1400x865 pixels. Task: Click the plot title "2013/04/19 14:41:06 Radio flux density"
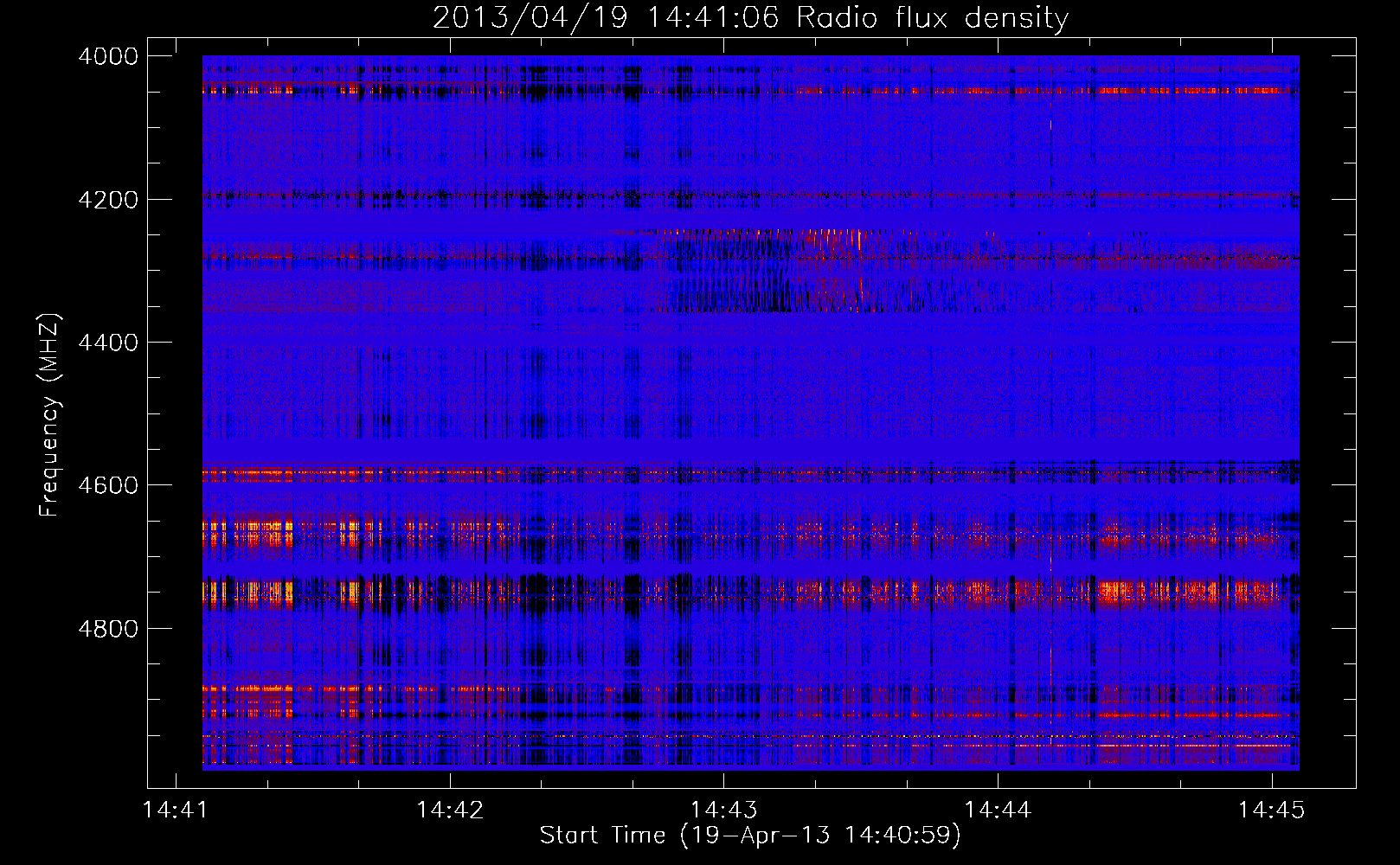point(750,17)
